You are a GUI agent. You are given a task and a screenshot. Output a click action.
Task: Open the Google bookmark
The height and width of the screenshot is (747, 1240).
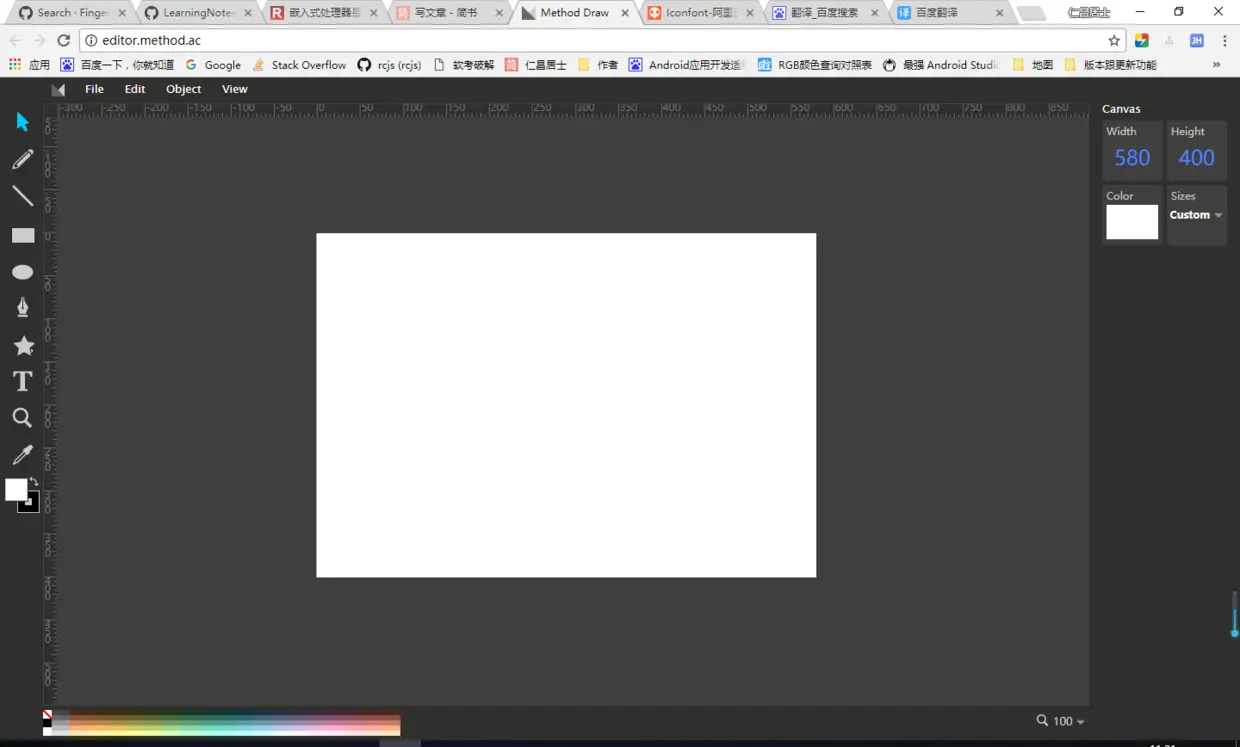213,65
